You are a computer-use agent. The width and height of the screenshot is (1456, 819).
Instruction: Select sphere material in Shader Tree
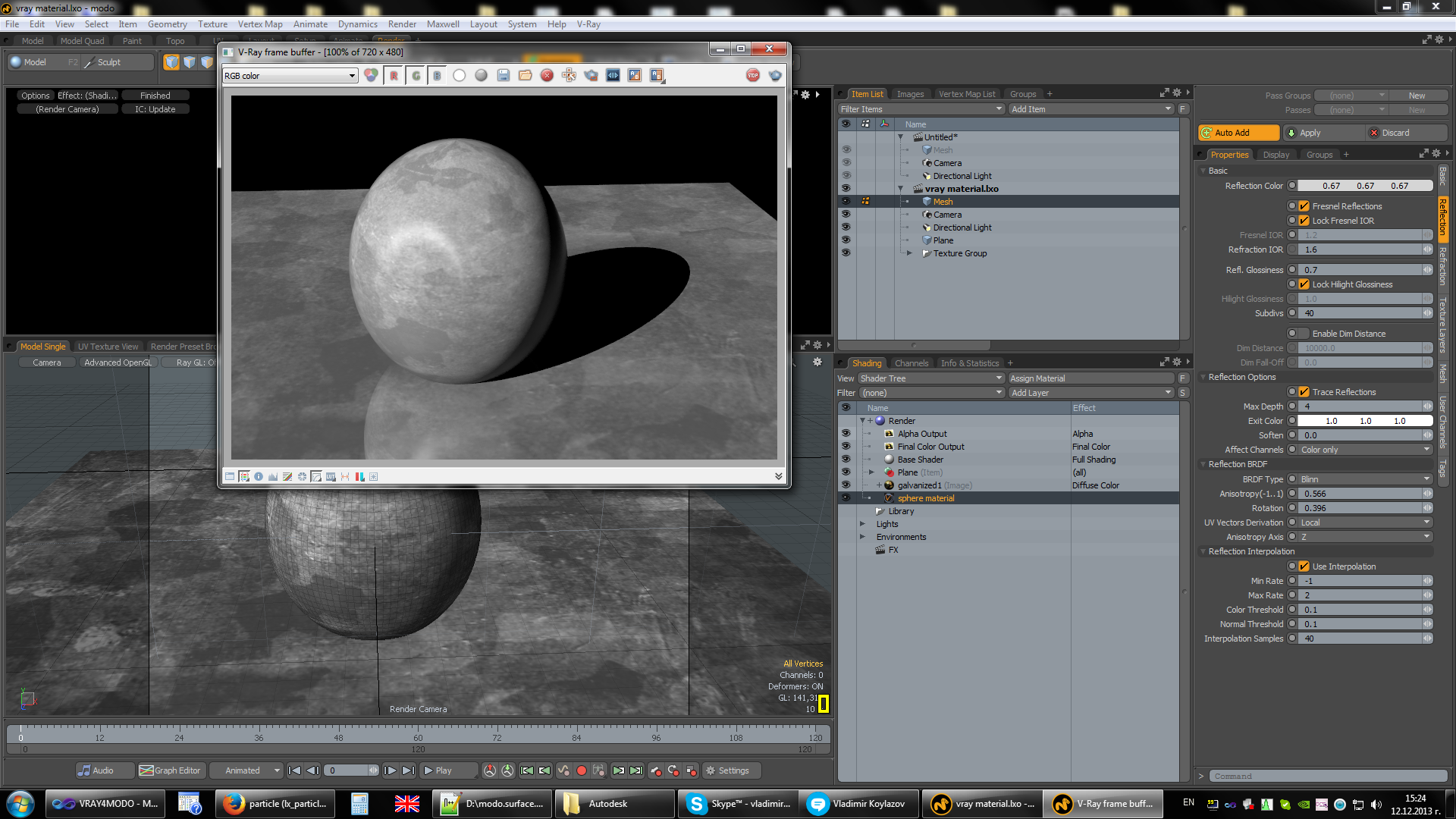[926, 498]
